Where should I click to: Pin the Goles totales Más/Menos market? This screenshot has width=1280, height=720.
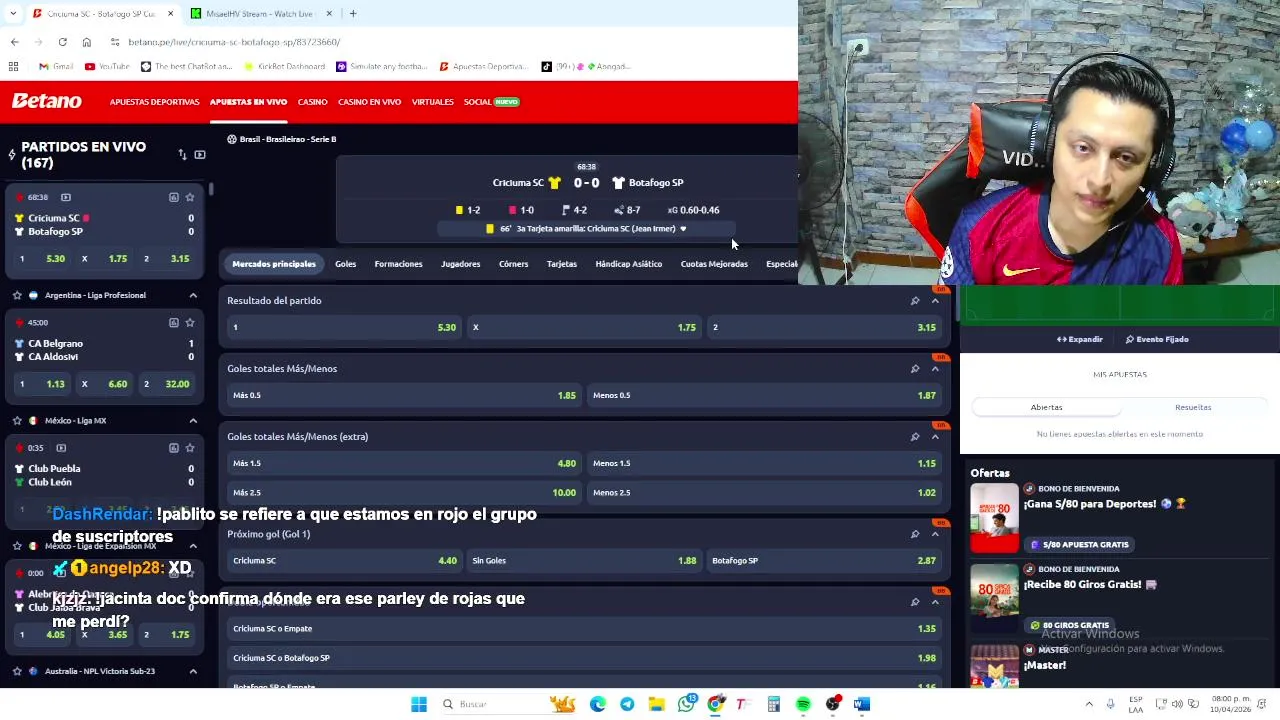tap(915, 369)
